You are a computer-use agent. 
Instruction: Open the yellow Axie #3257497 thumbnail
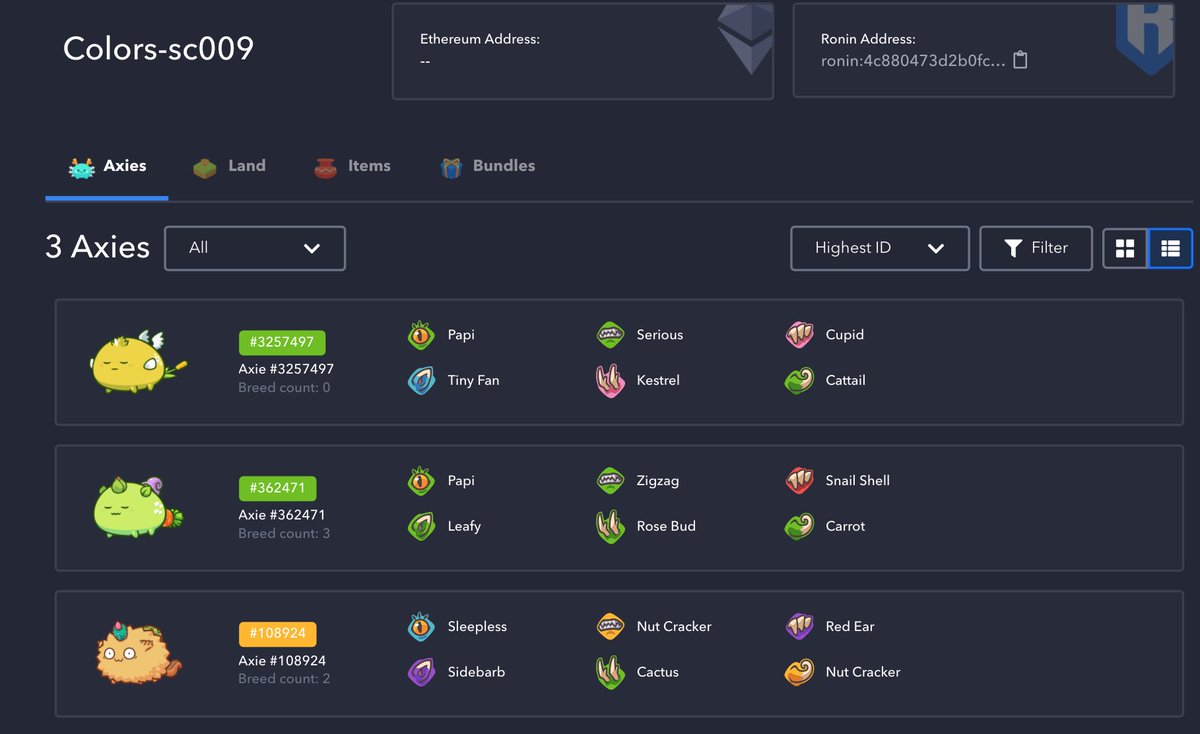click(138, 362)
